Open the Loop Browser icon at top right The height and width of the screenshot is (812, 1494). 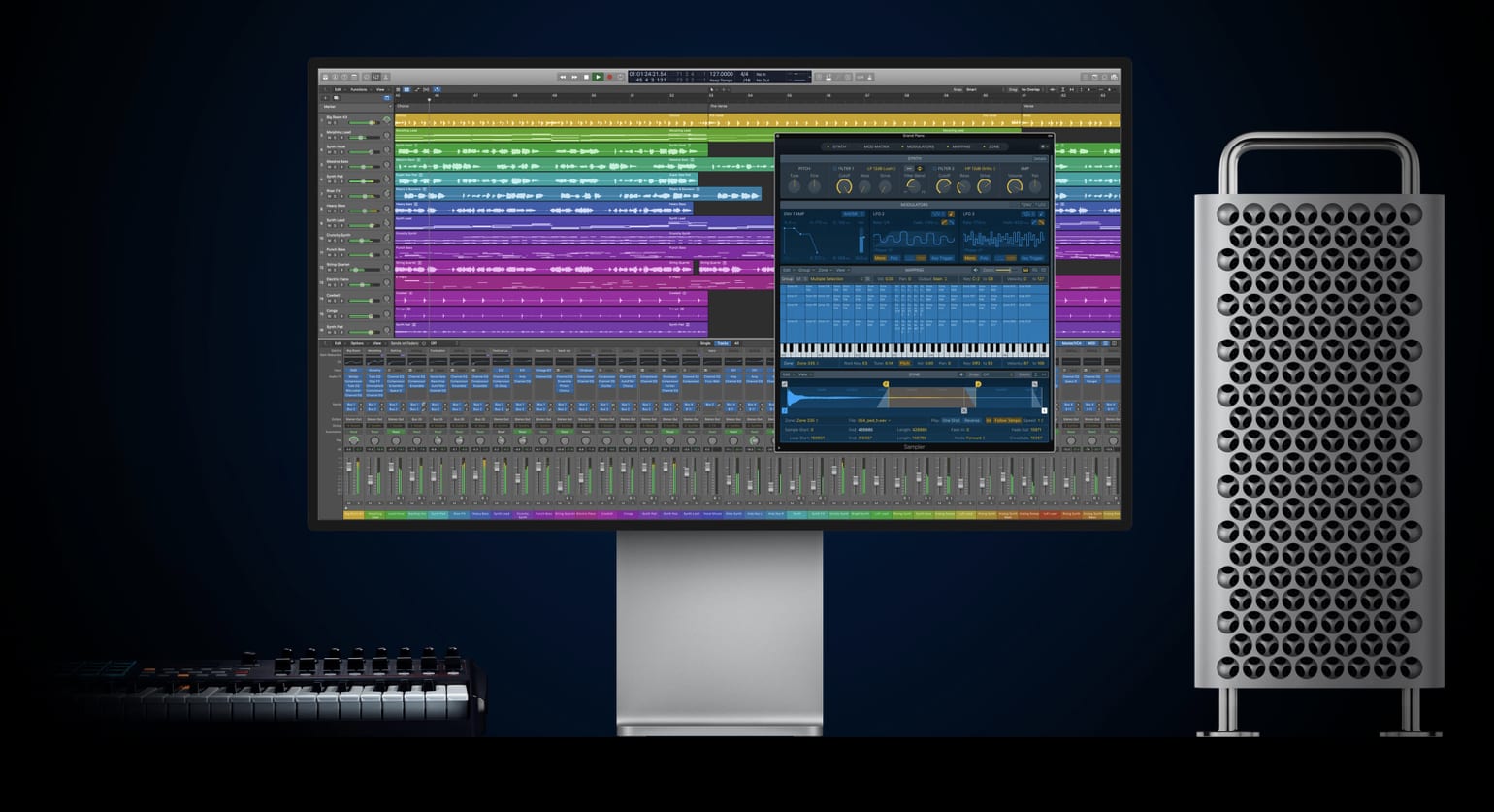[x=1105, y=77]
